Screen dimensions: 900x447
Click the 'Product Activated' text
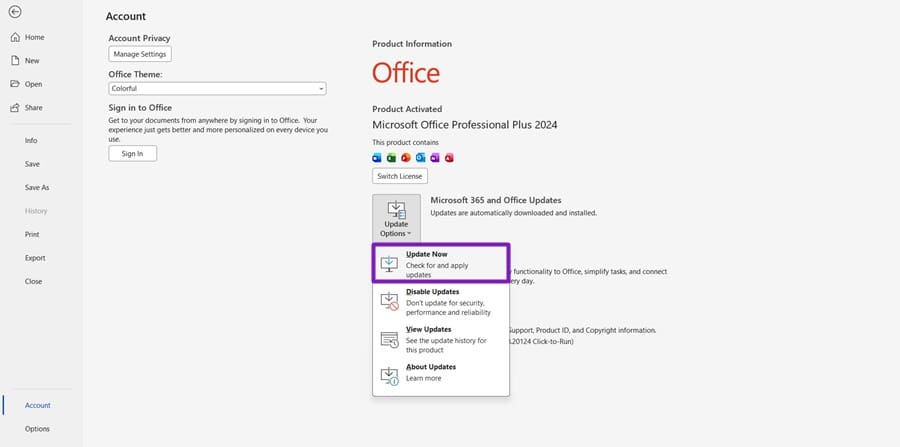click(407, 109)
